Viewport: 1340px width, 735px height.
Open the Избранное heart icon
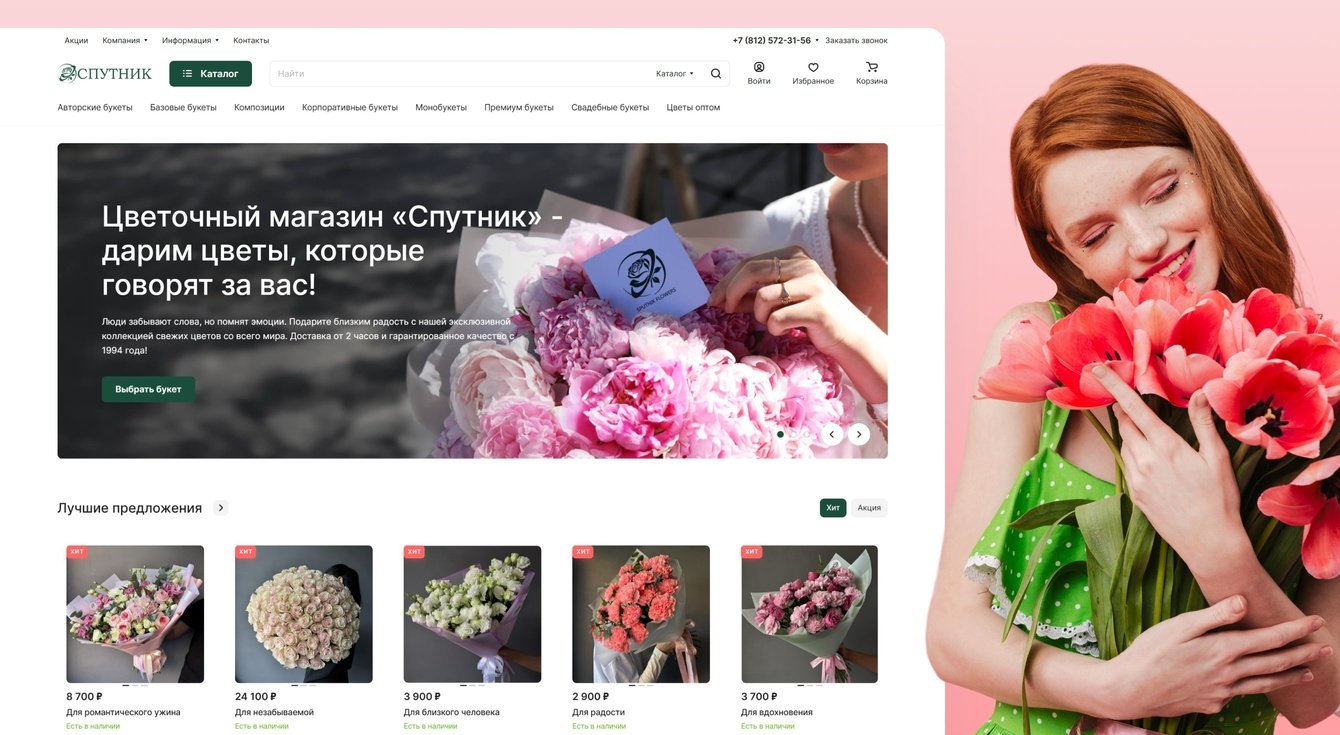tap(813, 67)
